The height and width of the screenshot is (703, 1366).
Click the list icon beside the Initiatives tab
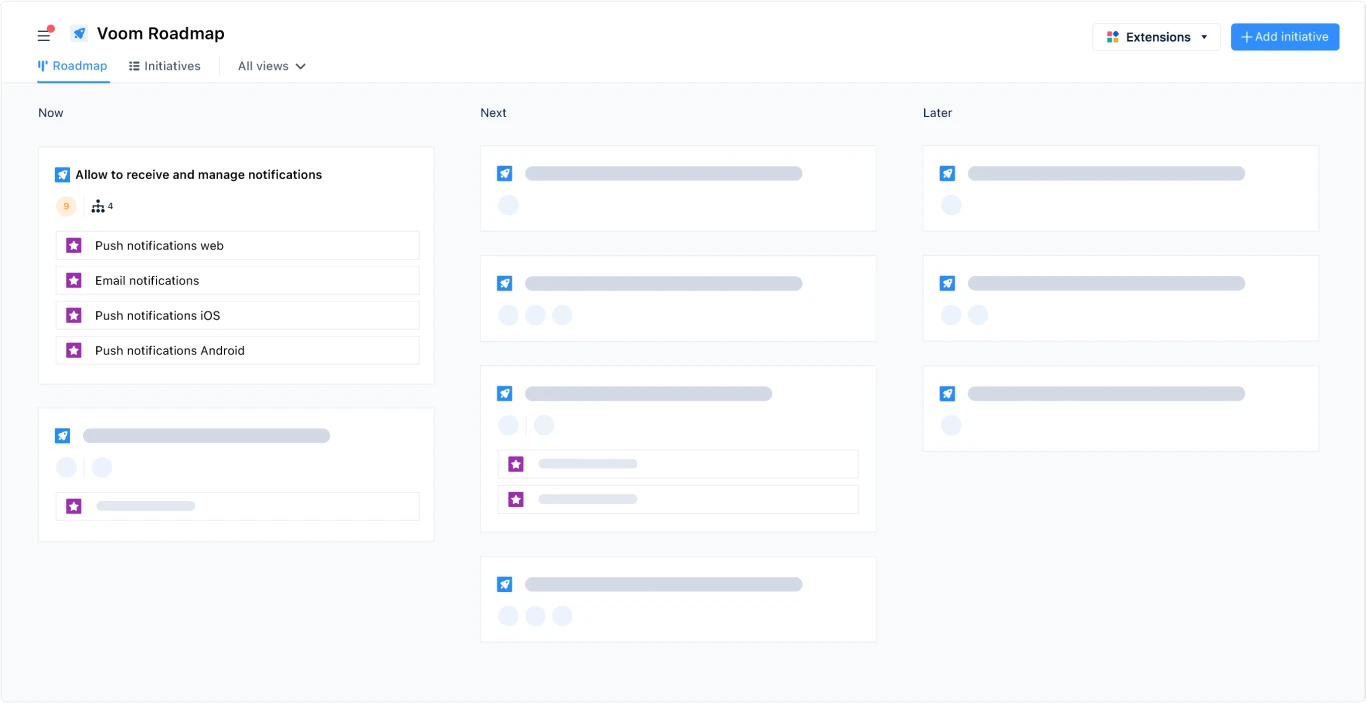coord(133,66)
